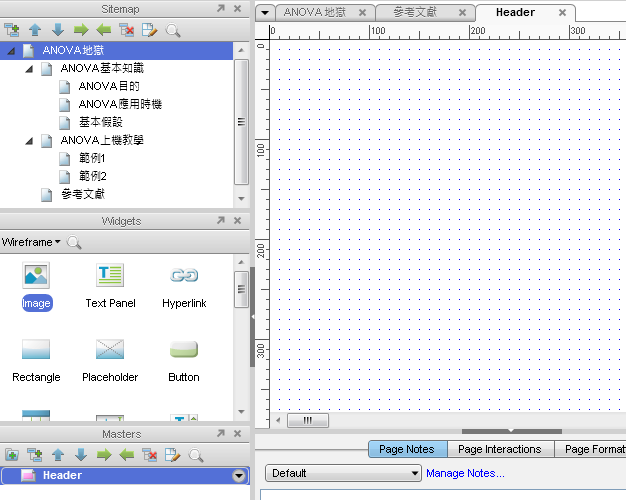Click the left panel splitter collapse handle
Image resolution: width=626 pixels, height=500 pixels.
pos(252,317)
